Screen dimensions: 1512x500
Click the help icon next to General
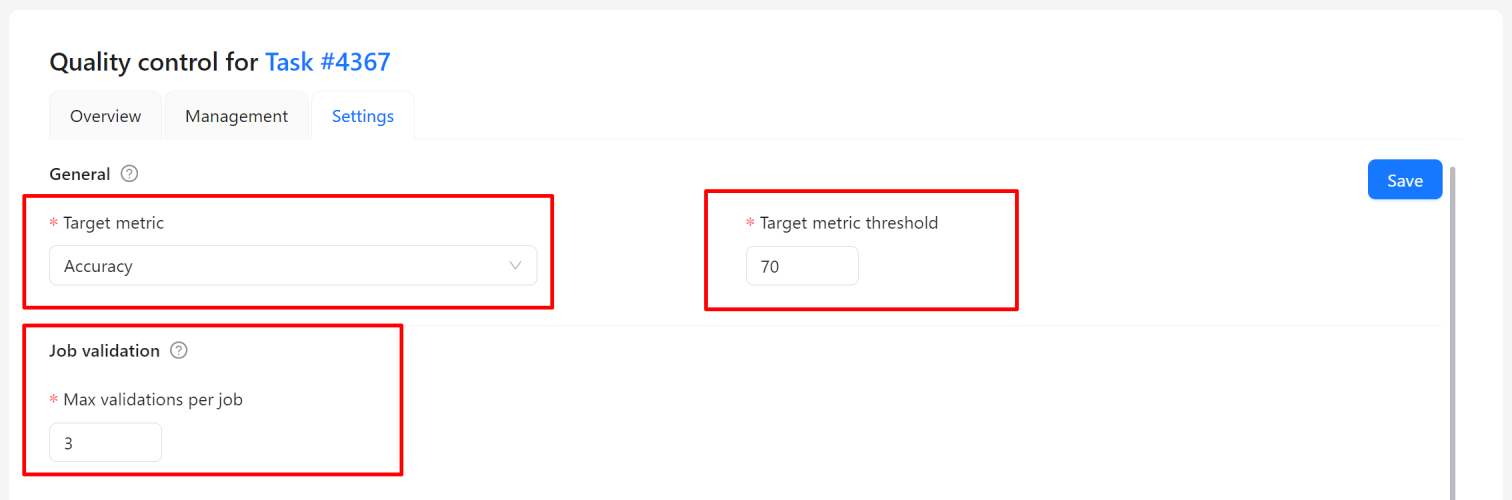point(129,174)
